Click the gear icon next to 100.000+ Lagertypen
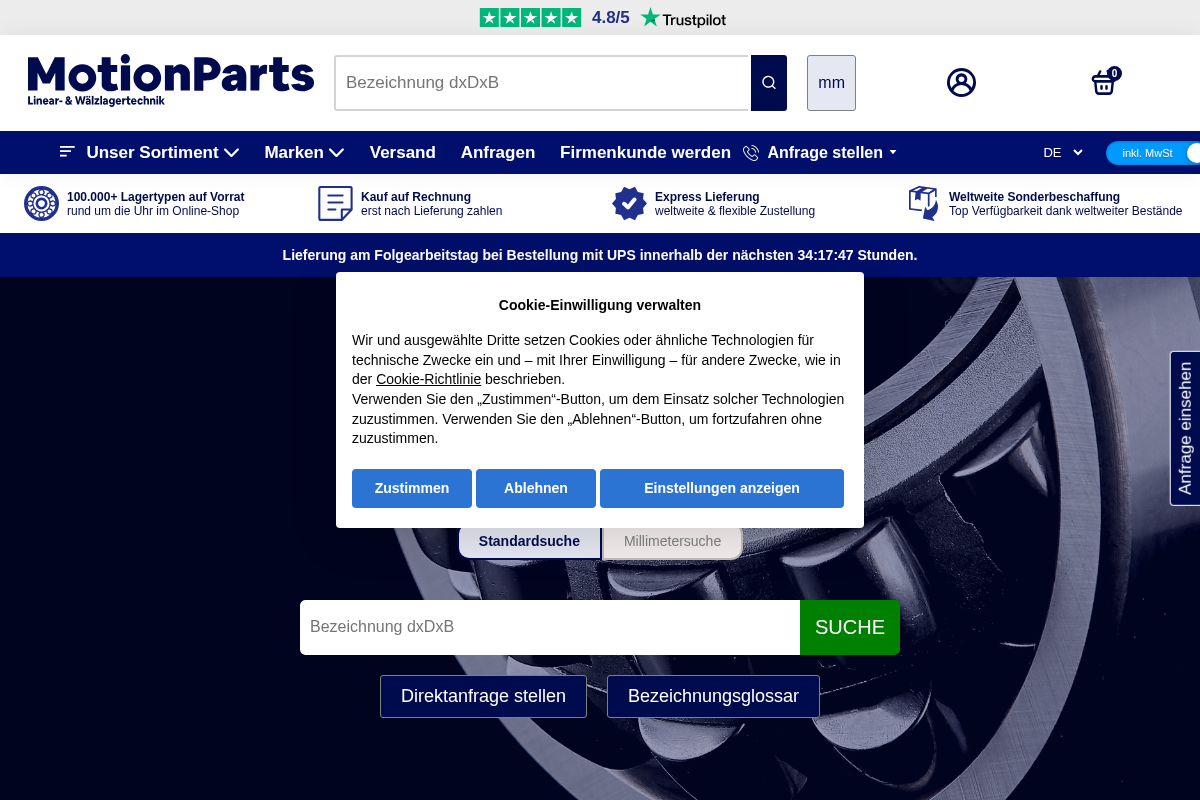The width and height of the screenshot is (1200, 800). click(x=41, y=203)
